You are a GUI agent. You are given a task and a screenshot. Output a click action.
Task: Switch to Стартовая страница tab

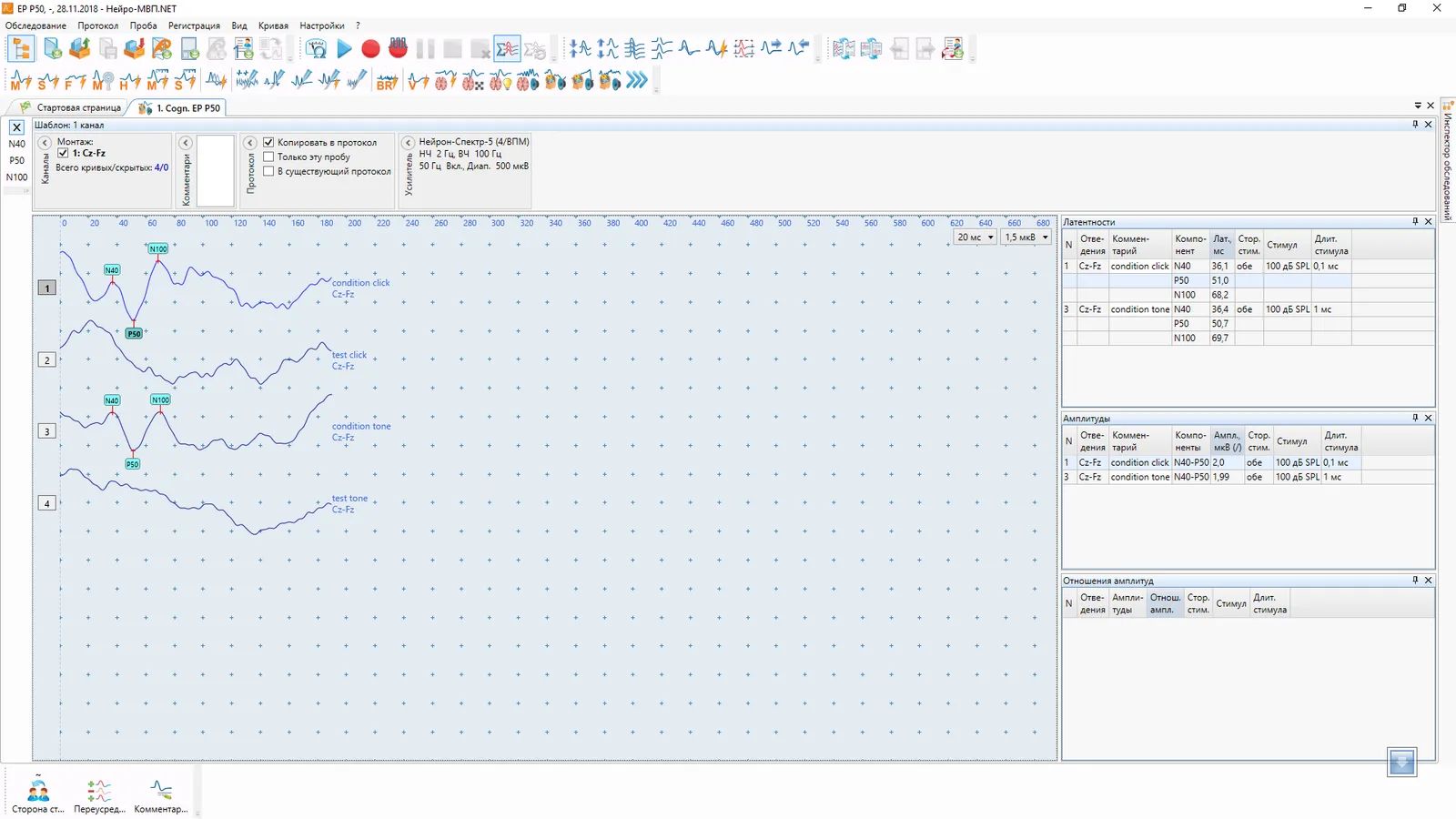pyautogui.click(x=71, y=107)
